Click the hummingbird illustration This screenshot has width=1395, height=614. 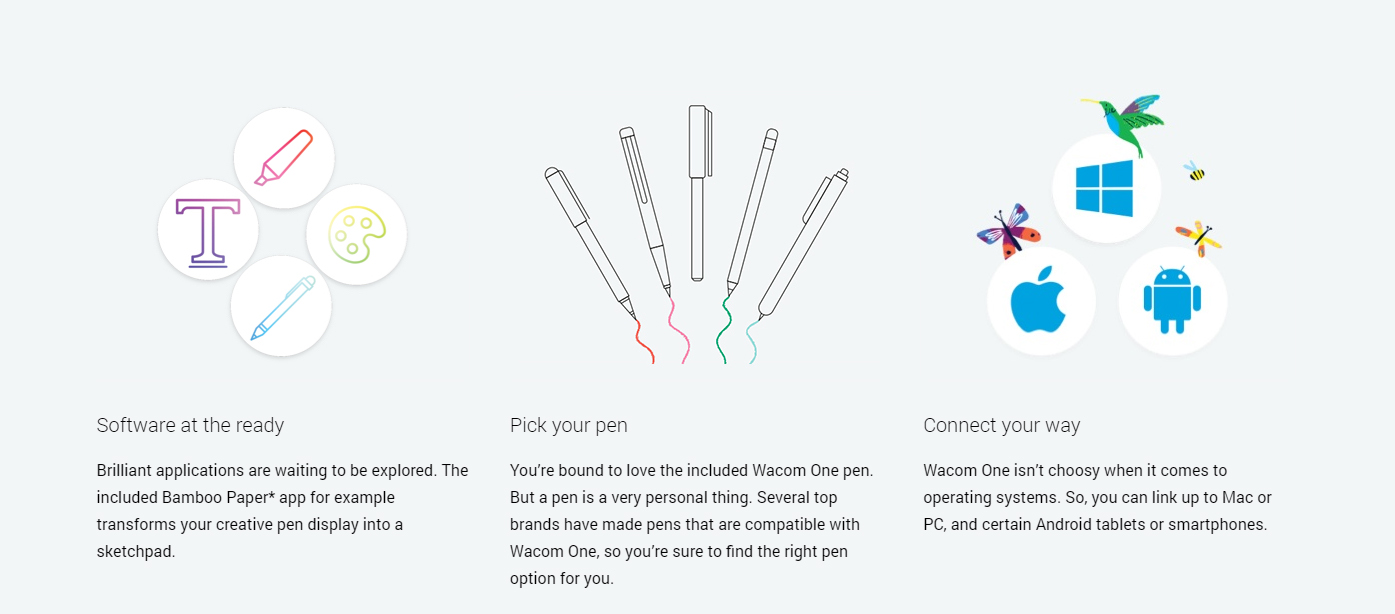pyautogui.click(x=1123, y=124)
